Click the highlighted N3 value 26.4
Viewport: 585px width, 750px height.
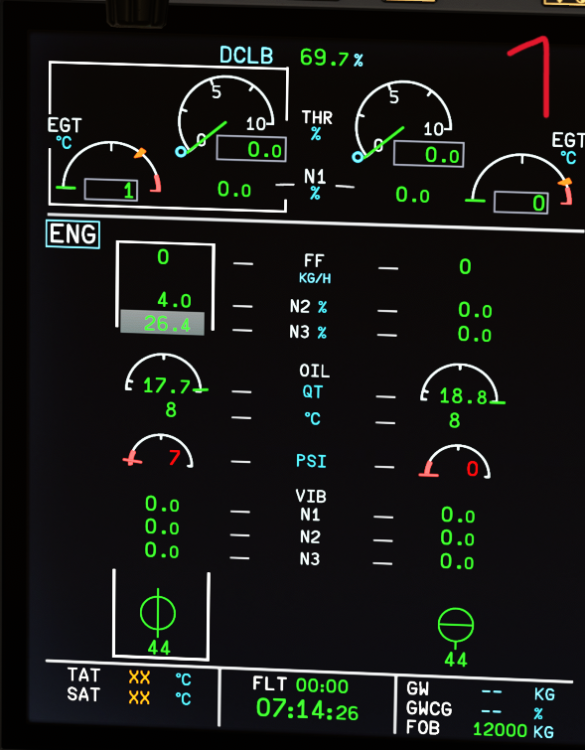click(162, 323)
